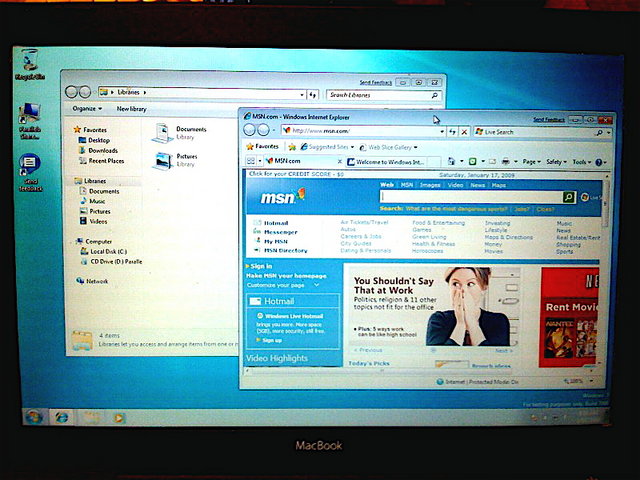Select the Images search tab on MSN
Viewport: 640px width, 480px height.
[430, 185]
